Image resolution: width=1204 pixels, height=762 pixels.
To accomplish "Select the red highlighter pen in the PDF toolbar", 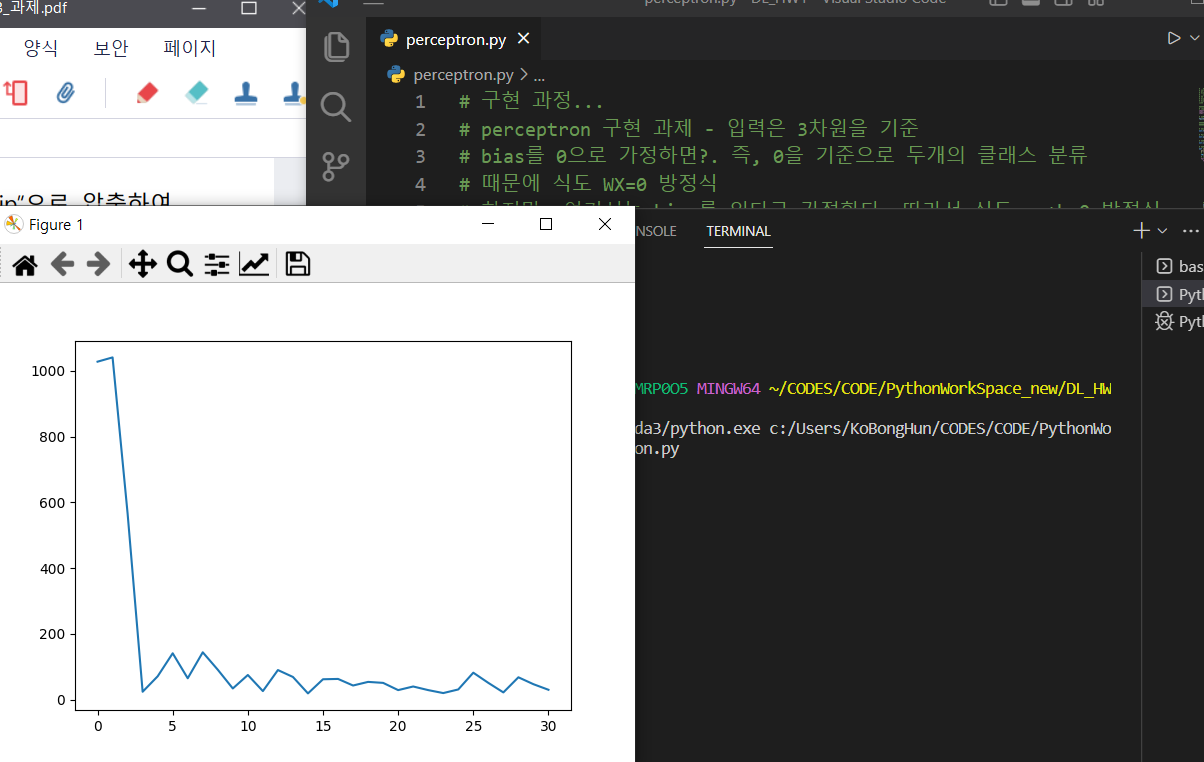I will [146, 93].
